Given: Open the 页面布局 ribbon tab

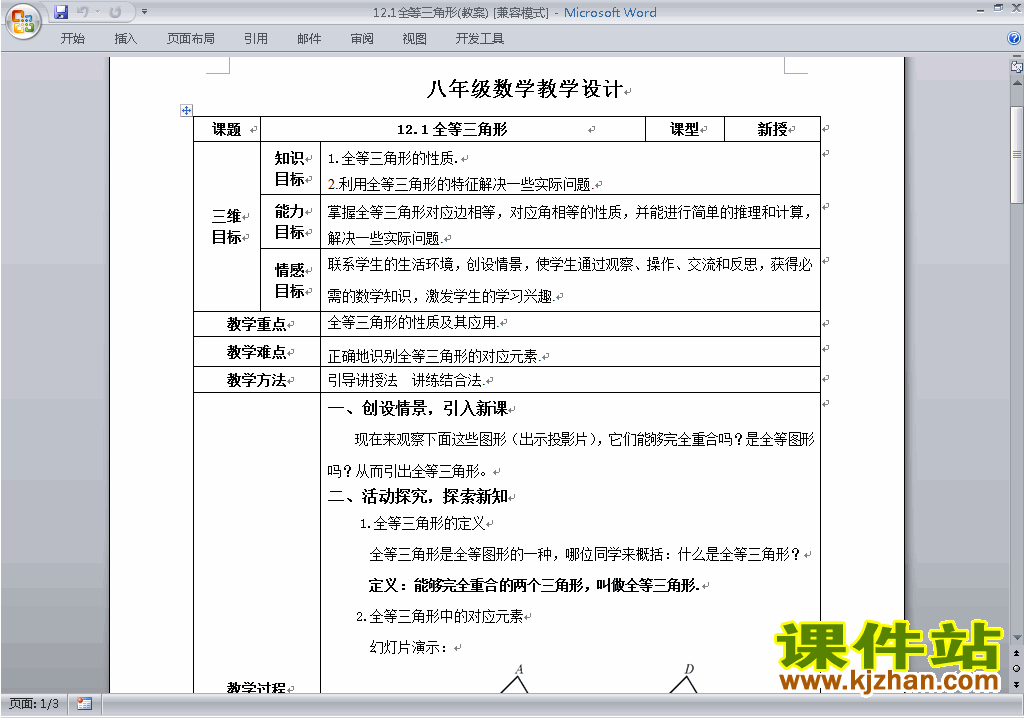Looking at the screenshot, I should pyautogui.click(x=191, y=39).
